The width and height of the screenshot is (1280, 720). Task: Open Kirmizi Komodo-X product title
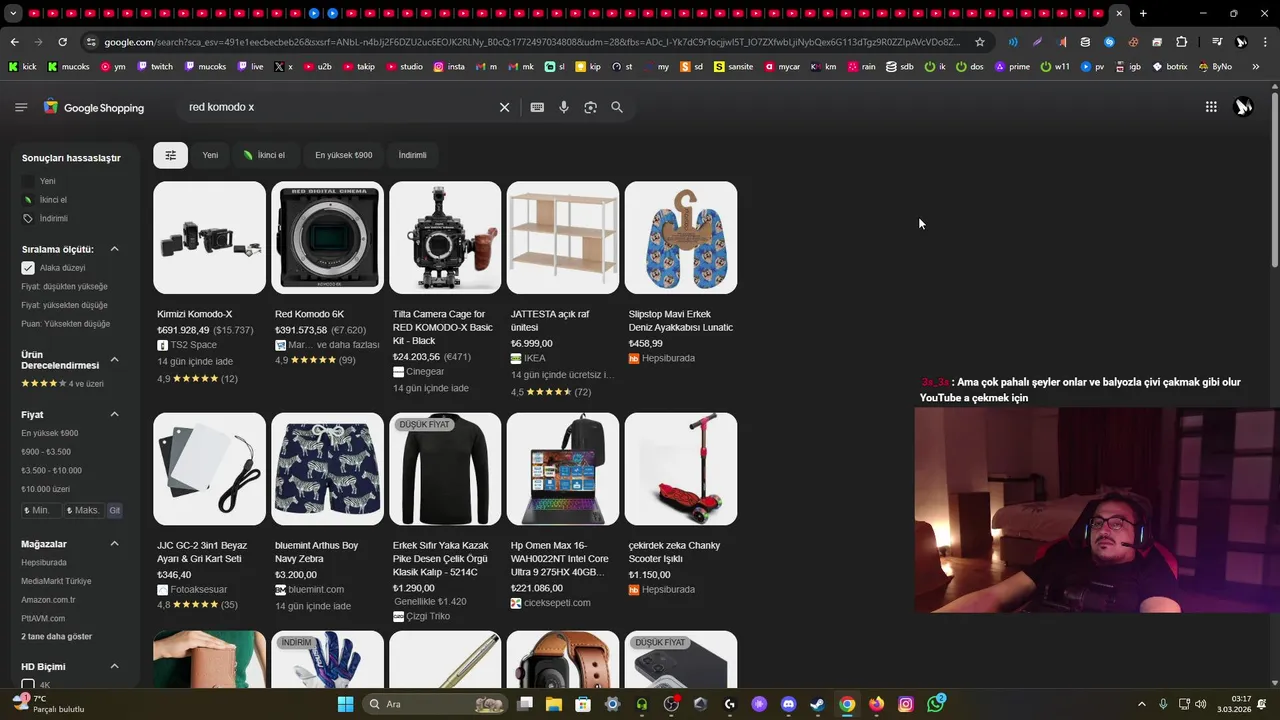click(x=194, y=314)
